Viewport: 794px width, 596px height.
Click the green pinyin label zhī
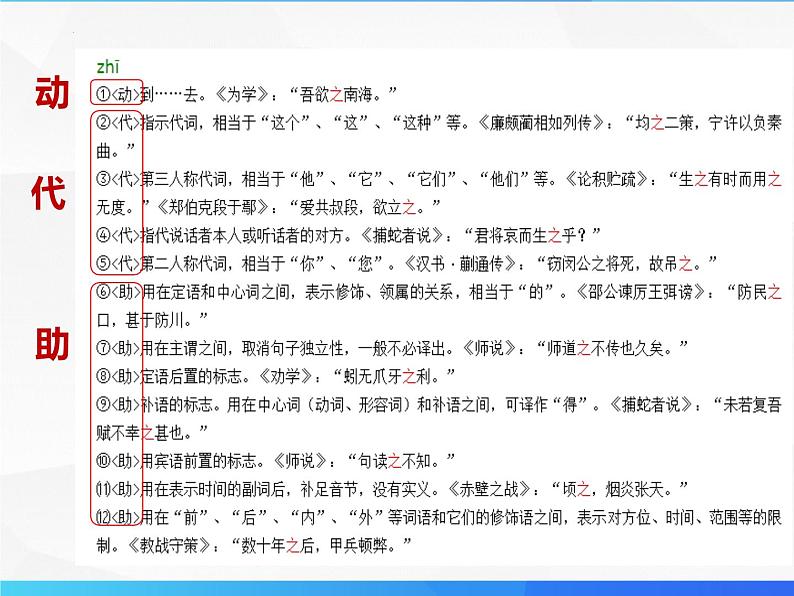(108, 67)
